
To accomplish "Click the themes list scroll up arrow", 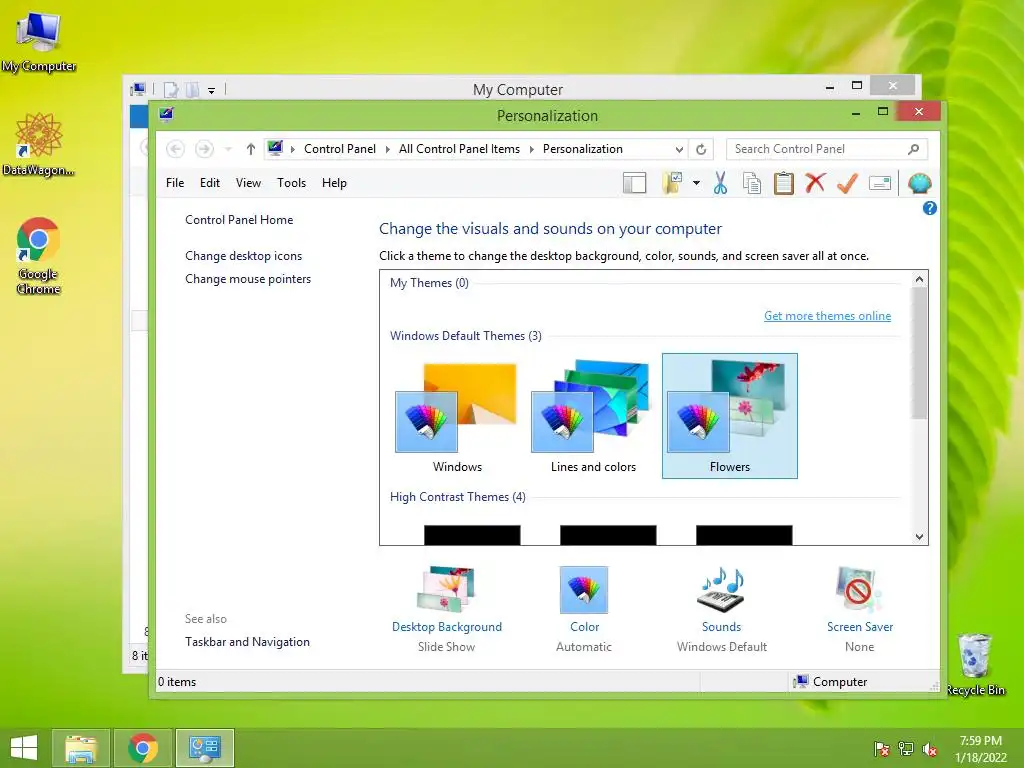I will pos(920,280).
